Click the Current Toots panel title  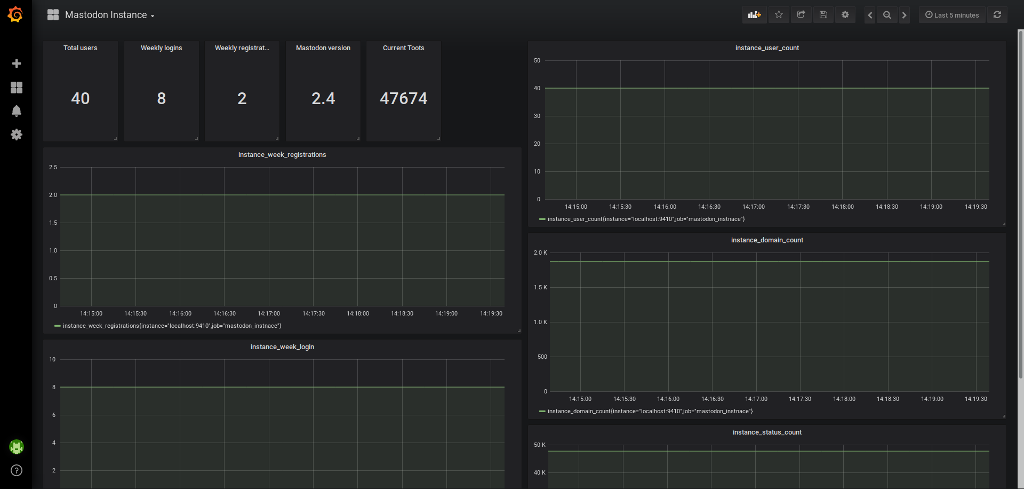[403, 48]
